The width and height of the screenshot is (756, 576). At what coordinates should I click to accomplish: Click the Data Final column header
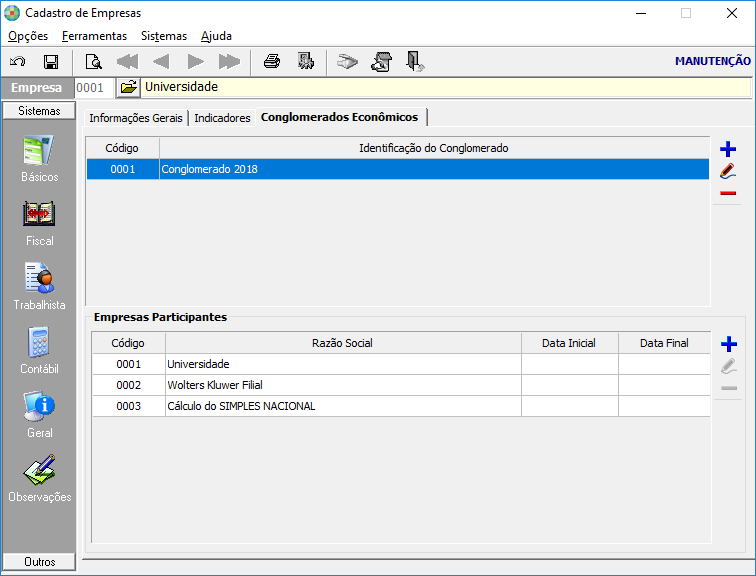(664, 343)
